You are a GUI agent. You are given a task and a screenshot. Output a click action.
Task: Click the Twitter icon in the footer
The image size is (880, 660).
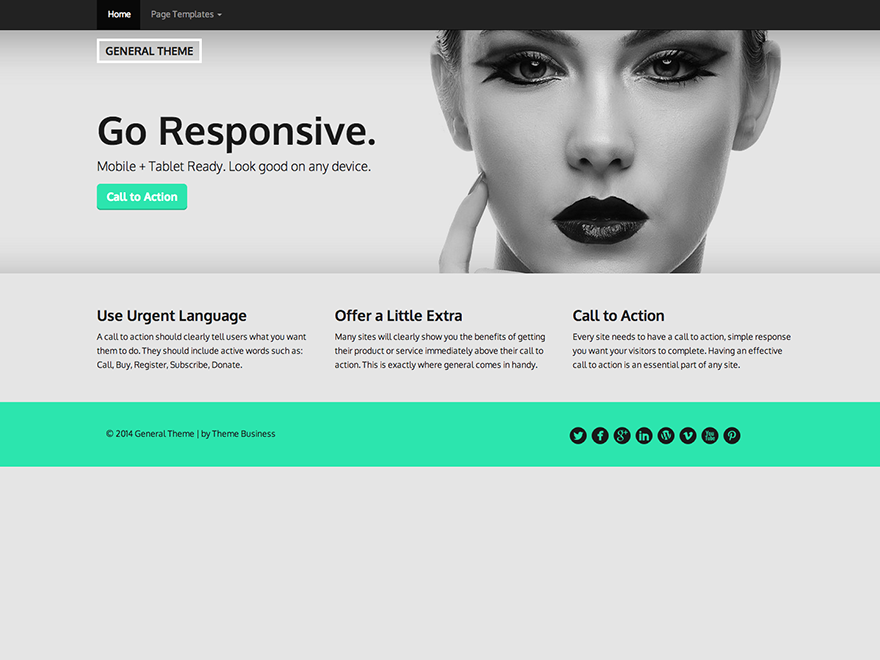click(x=578, y=435)
